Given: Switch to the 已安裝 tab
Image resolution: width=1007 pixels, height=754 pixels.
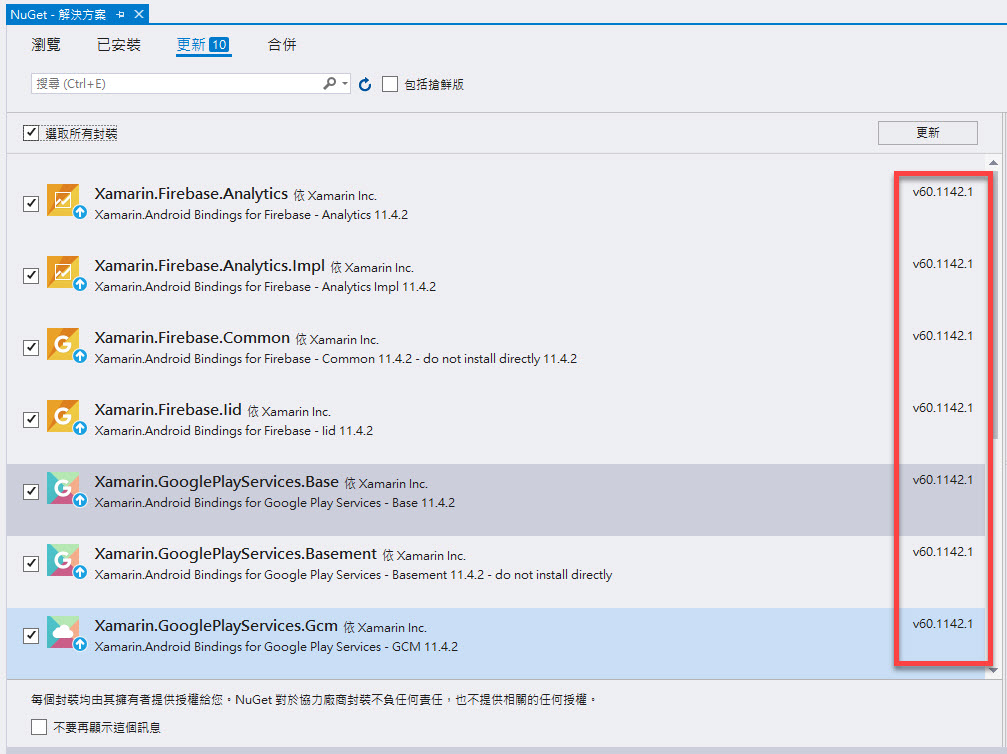Looking at the screenshot, I should coord(119,44).
